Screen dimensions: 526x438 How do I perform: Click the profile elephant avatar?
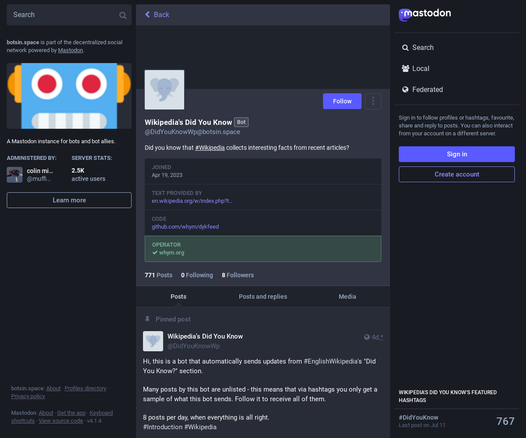click(x=164, y=90)
